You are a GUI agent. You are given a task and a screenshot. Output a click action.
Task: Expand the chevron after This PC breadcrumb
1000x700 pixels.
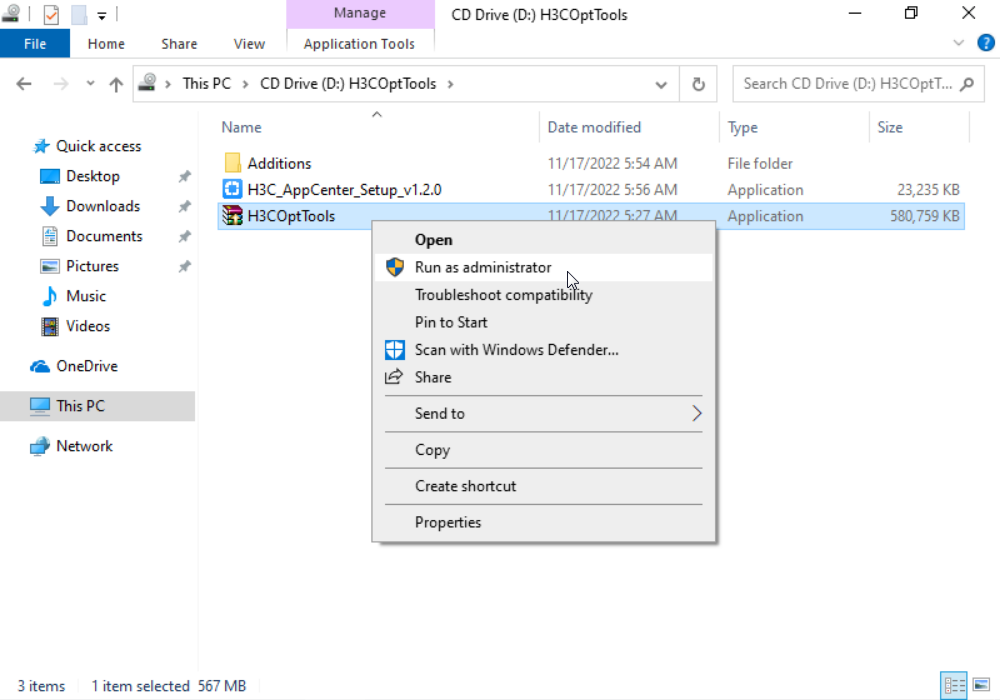click(245, 84)
